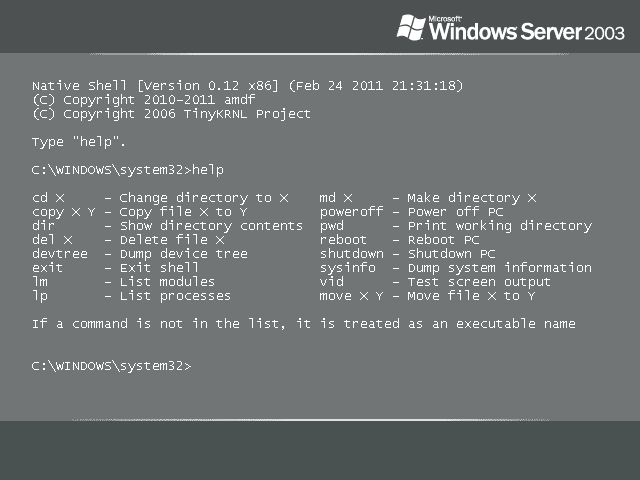Click the 'reboot' command text
This screenshot has width=640, height=480.
point(343,240)
